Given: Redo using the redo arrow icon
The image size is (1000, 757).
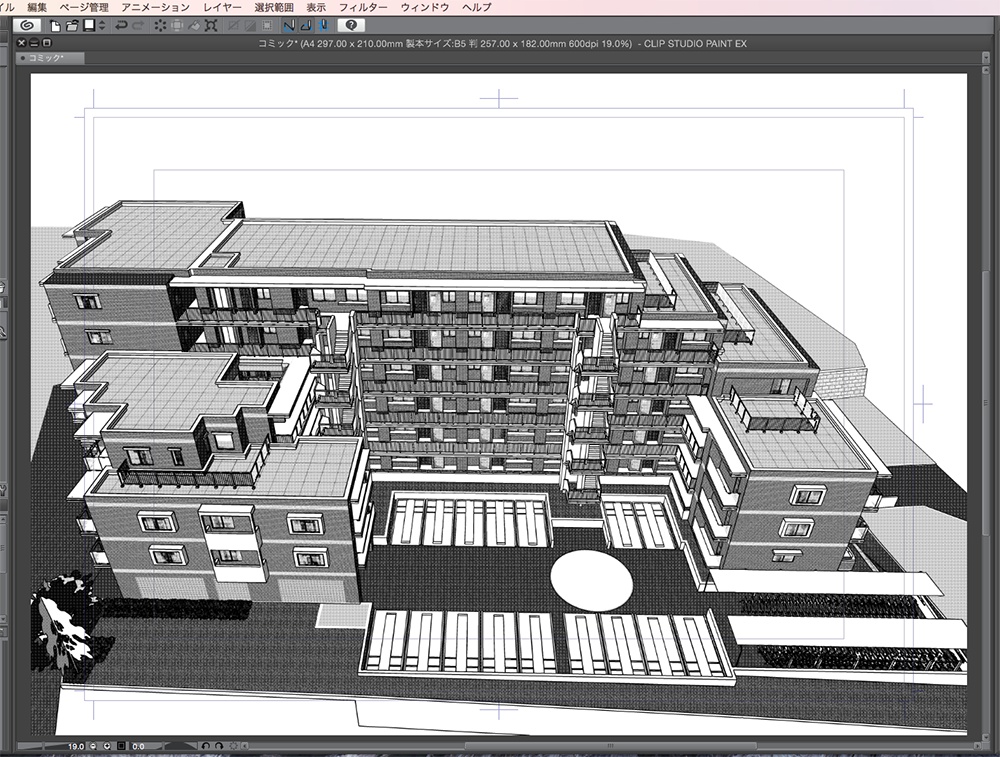Looking at the screenshot, I should pyautogui.click(x=136, y=27).
